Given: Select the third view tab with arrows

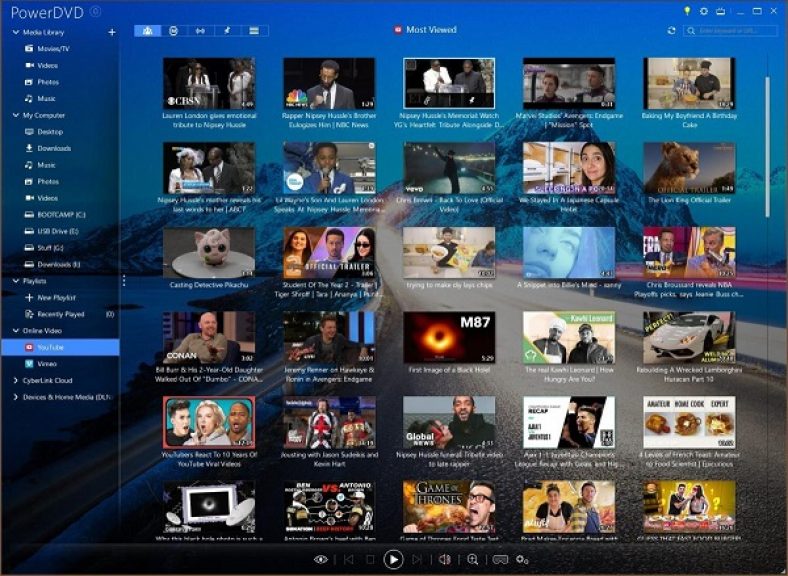Looking at the screenshot, I should [x=200, y=31].
